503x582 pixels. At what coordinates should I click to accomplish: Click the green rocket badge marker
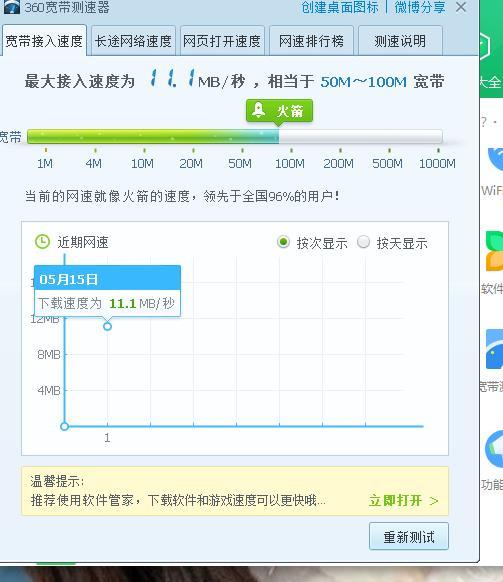pos(279,111)
